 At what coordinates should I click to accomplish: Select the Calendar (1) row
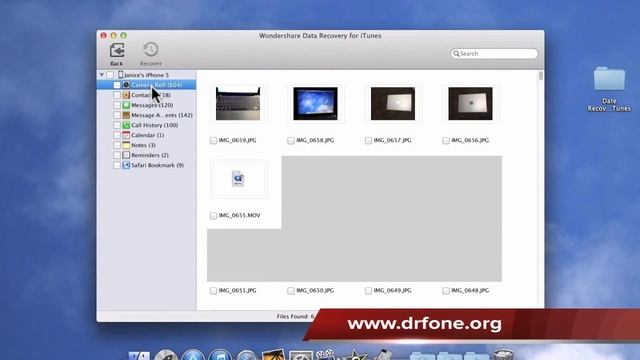coord(147,135)
